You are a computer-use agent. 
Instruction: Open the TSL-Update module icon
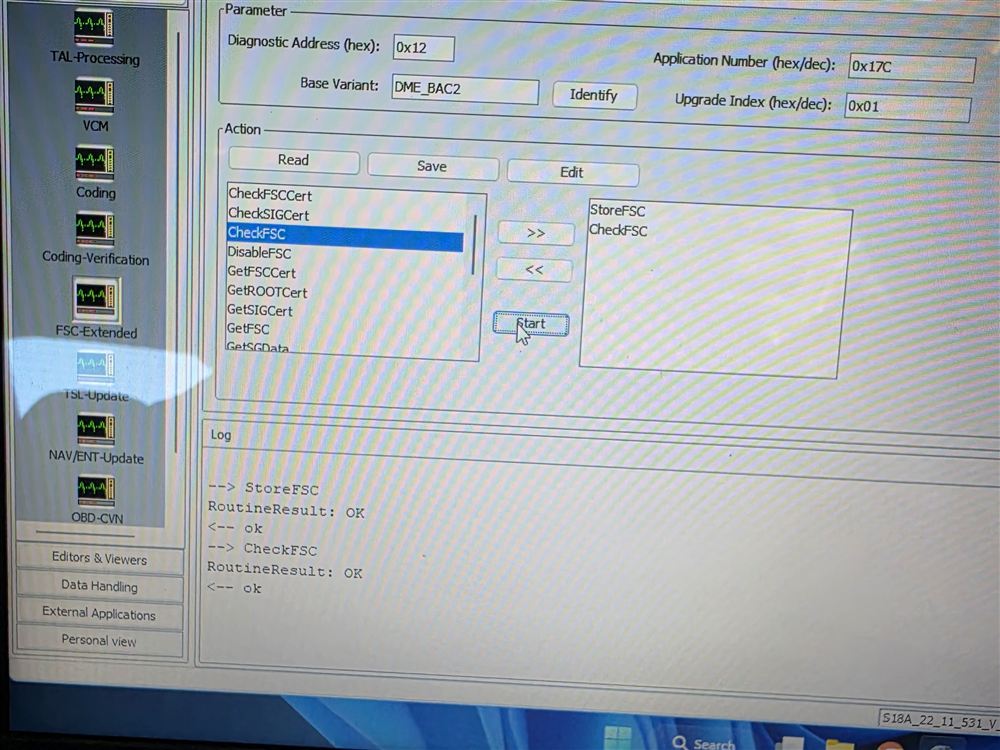point(96,366)
